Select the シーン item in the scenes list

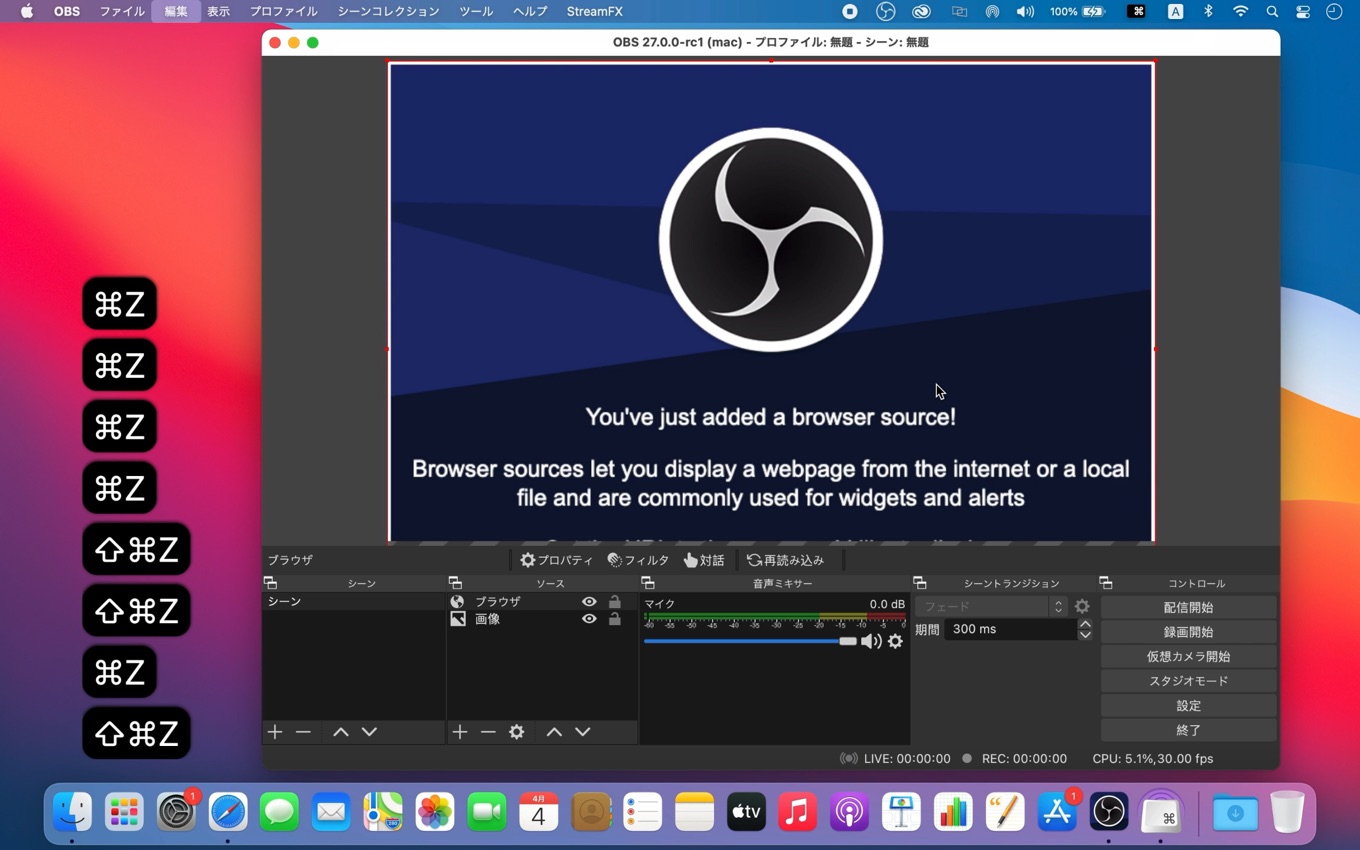coord(353,601)
